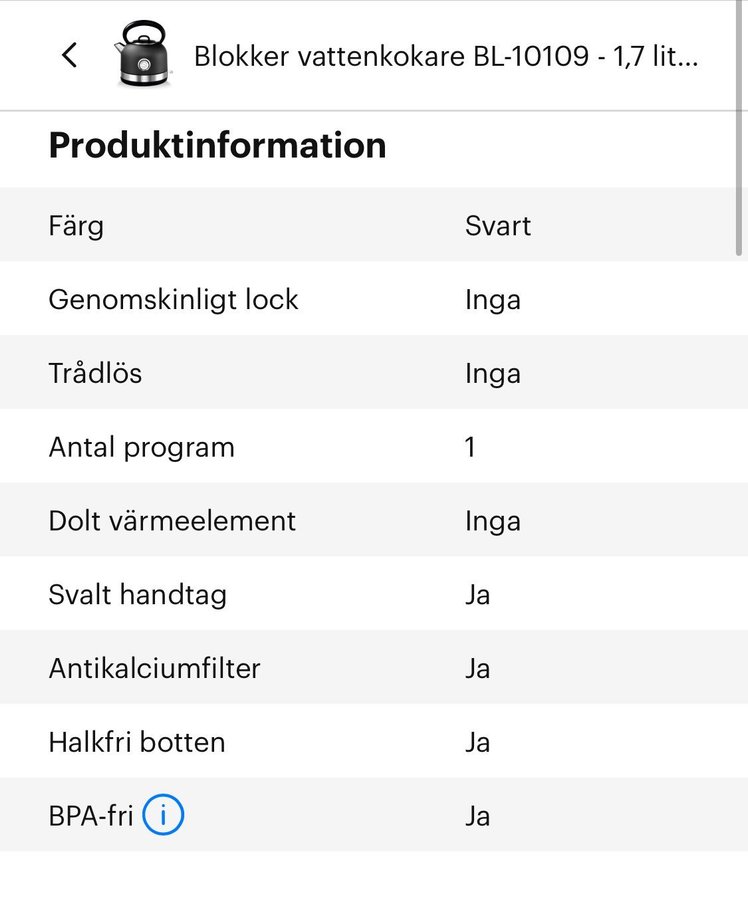
Task: Select the Ja value beside Halkfri botten
Action: pos(477,742)
